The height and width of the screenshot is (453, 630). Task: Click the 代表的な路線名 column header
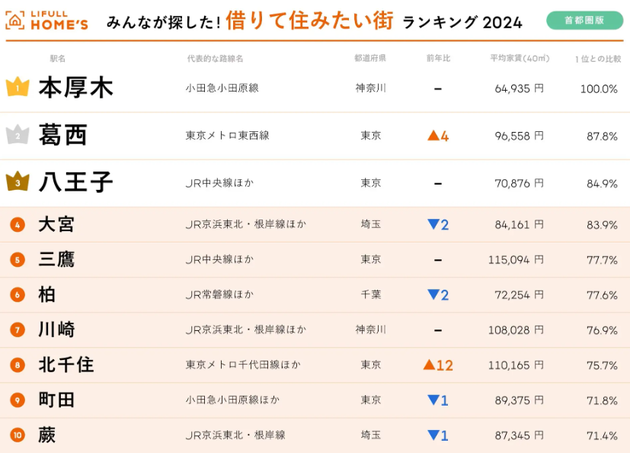[215, 59]
